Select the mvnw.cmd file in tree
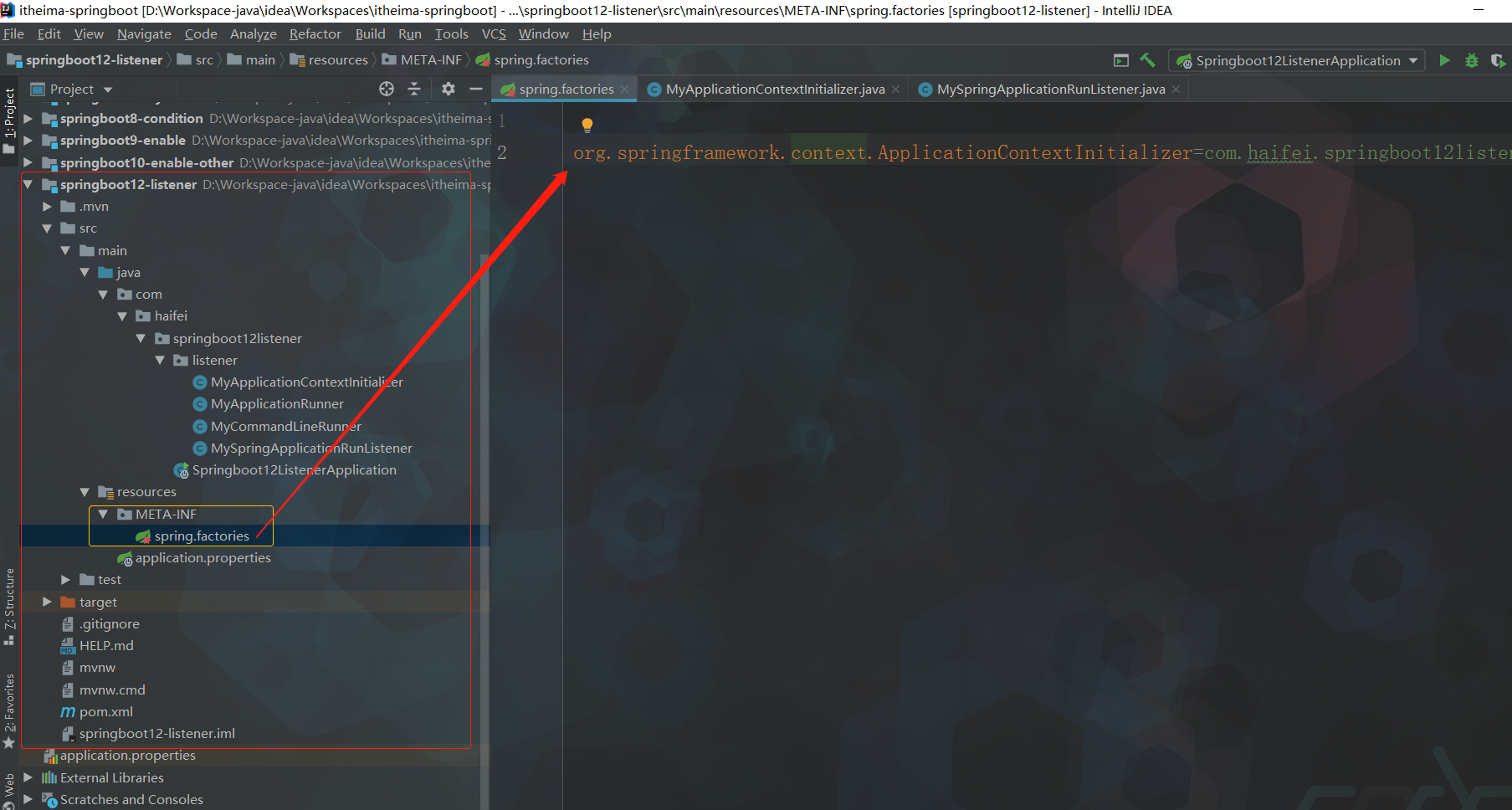 [112, 690]
